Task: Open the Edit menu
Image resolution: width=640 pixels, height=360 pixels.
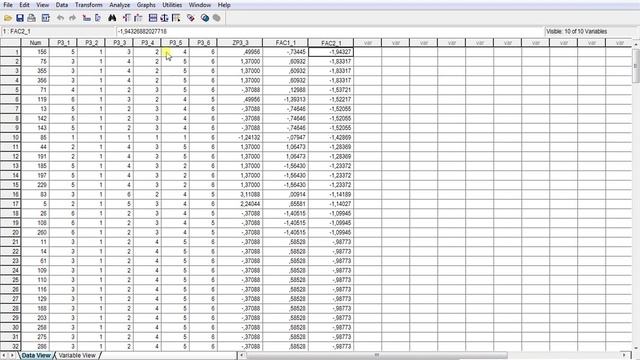Action: [x=24, y=5]
